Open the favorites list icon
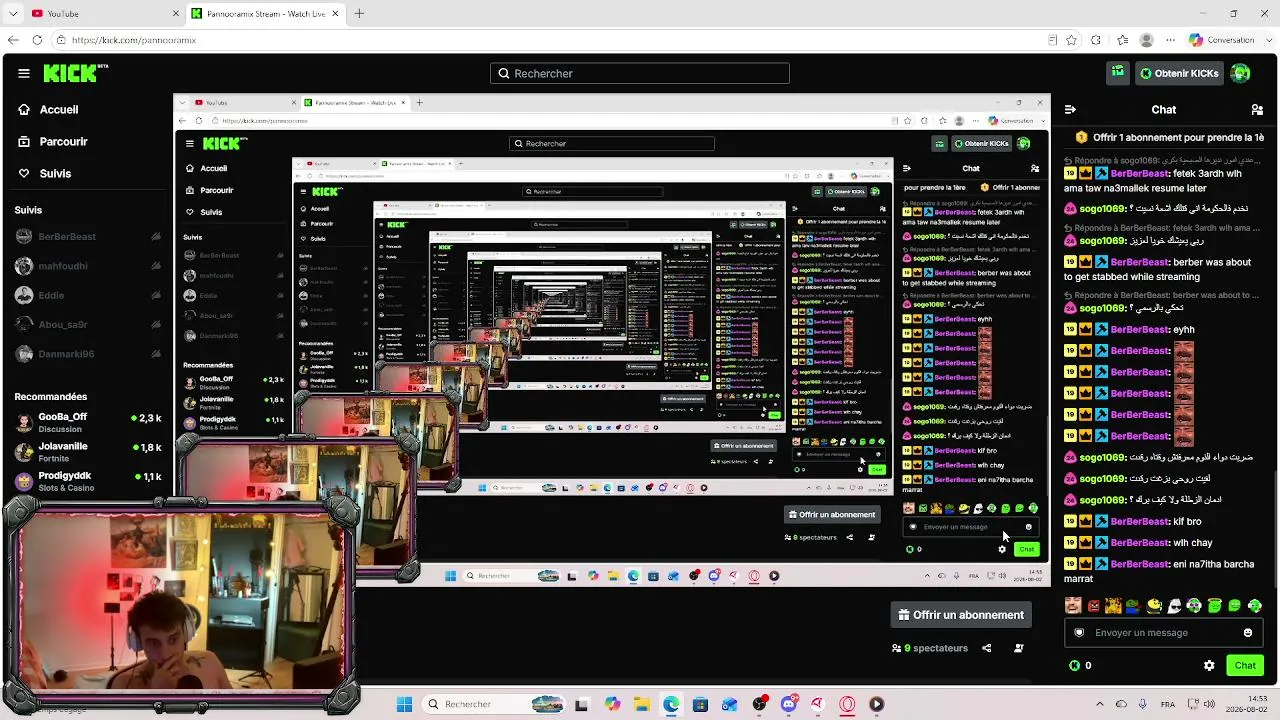Image resolution: width=1280 pixels, height=720 pixels. click(1121, 40)
